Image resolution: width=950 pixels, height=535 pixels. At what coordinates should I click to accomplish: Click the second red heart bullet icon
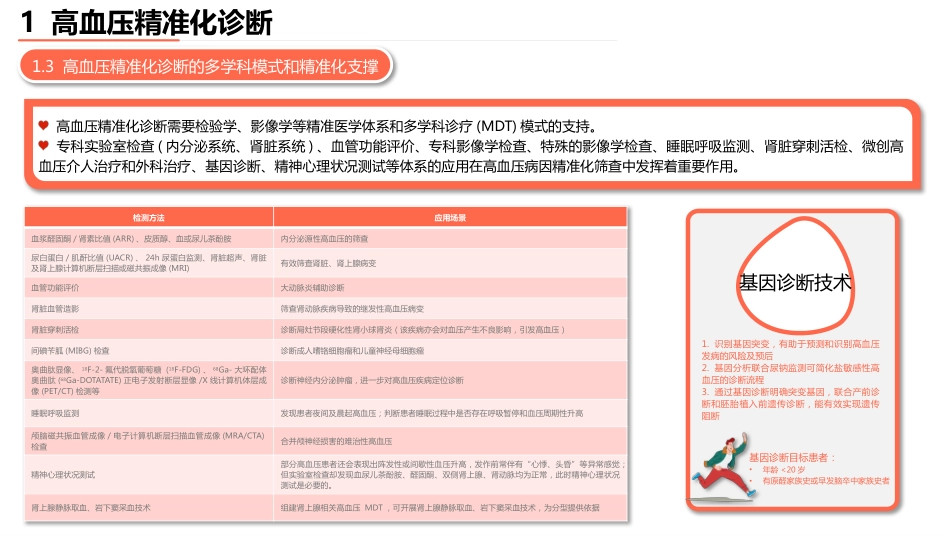[43, 145]
